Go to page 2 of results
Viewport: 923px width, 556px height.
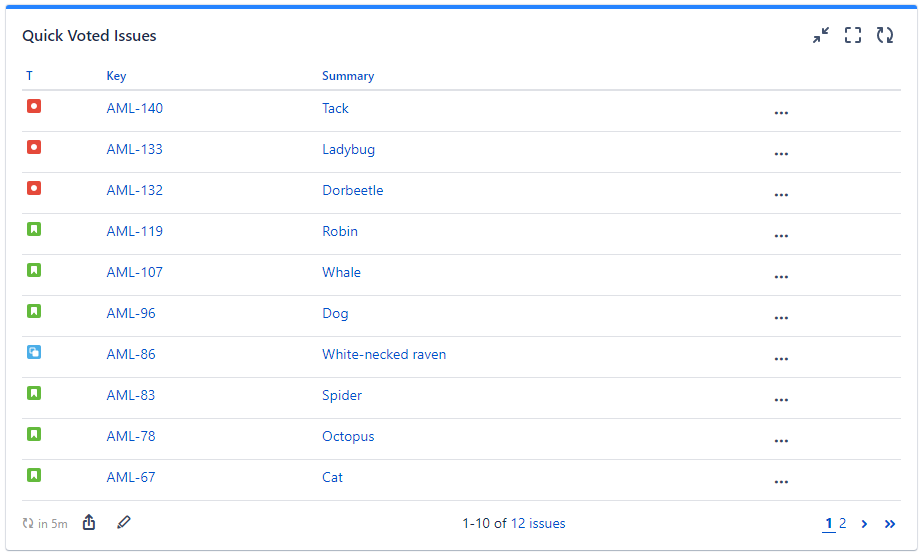[x=843, y=523]
